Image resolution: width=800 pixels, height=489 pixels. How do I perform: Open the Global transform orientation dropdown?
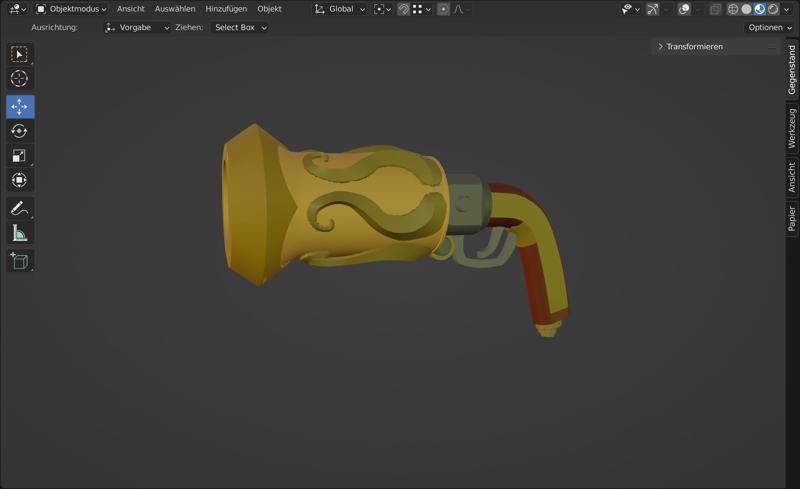340,9
